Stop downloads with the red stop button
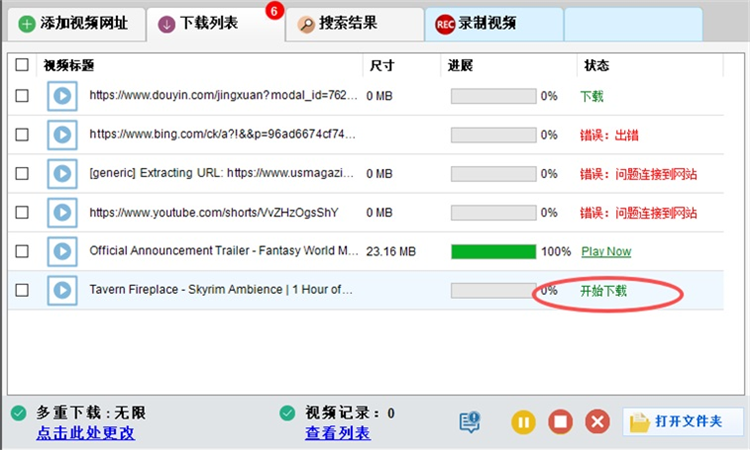 click(560, 422)
